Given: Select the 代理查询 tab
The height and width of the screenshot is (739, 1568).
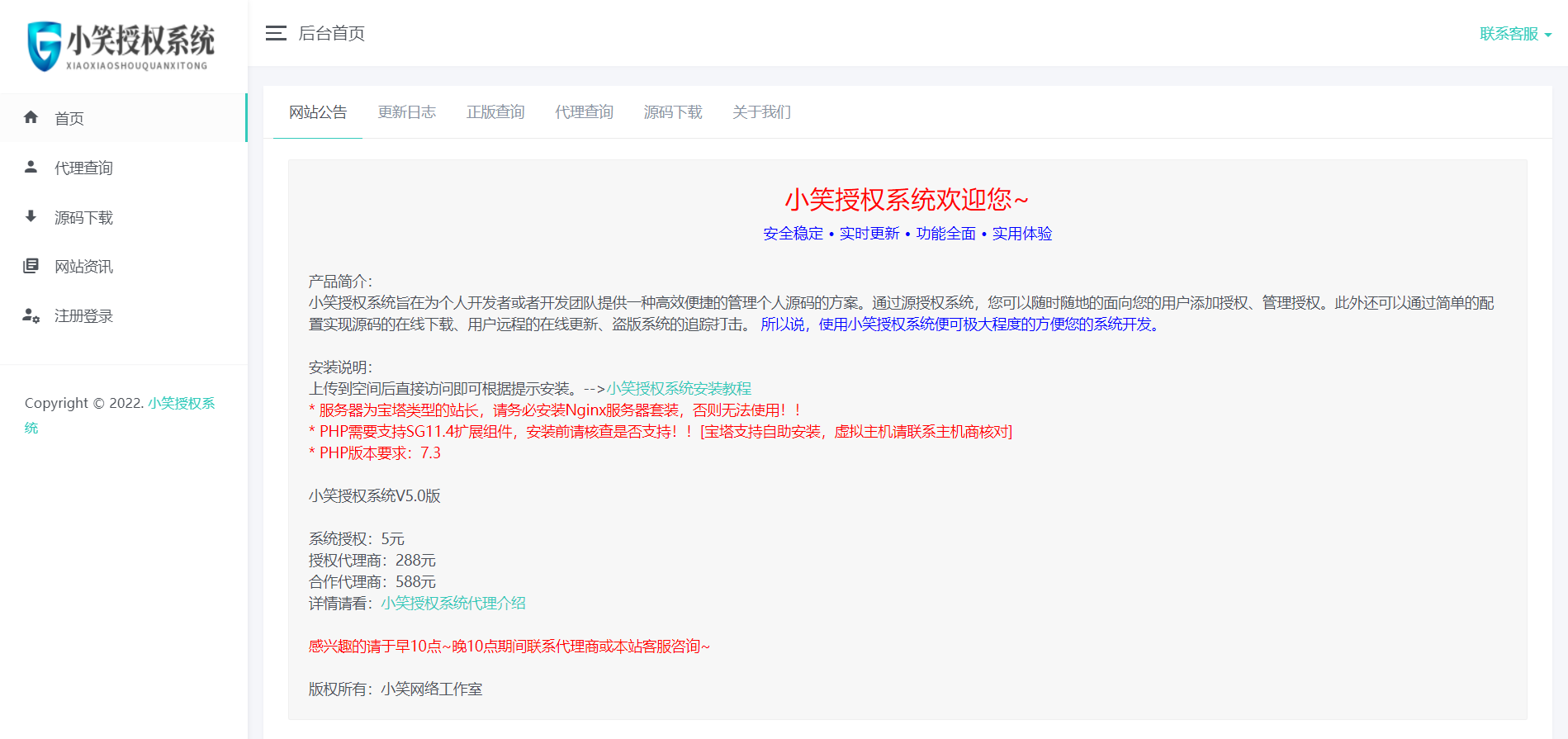Looking at the screenshot, I should (584, 112).
